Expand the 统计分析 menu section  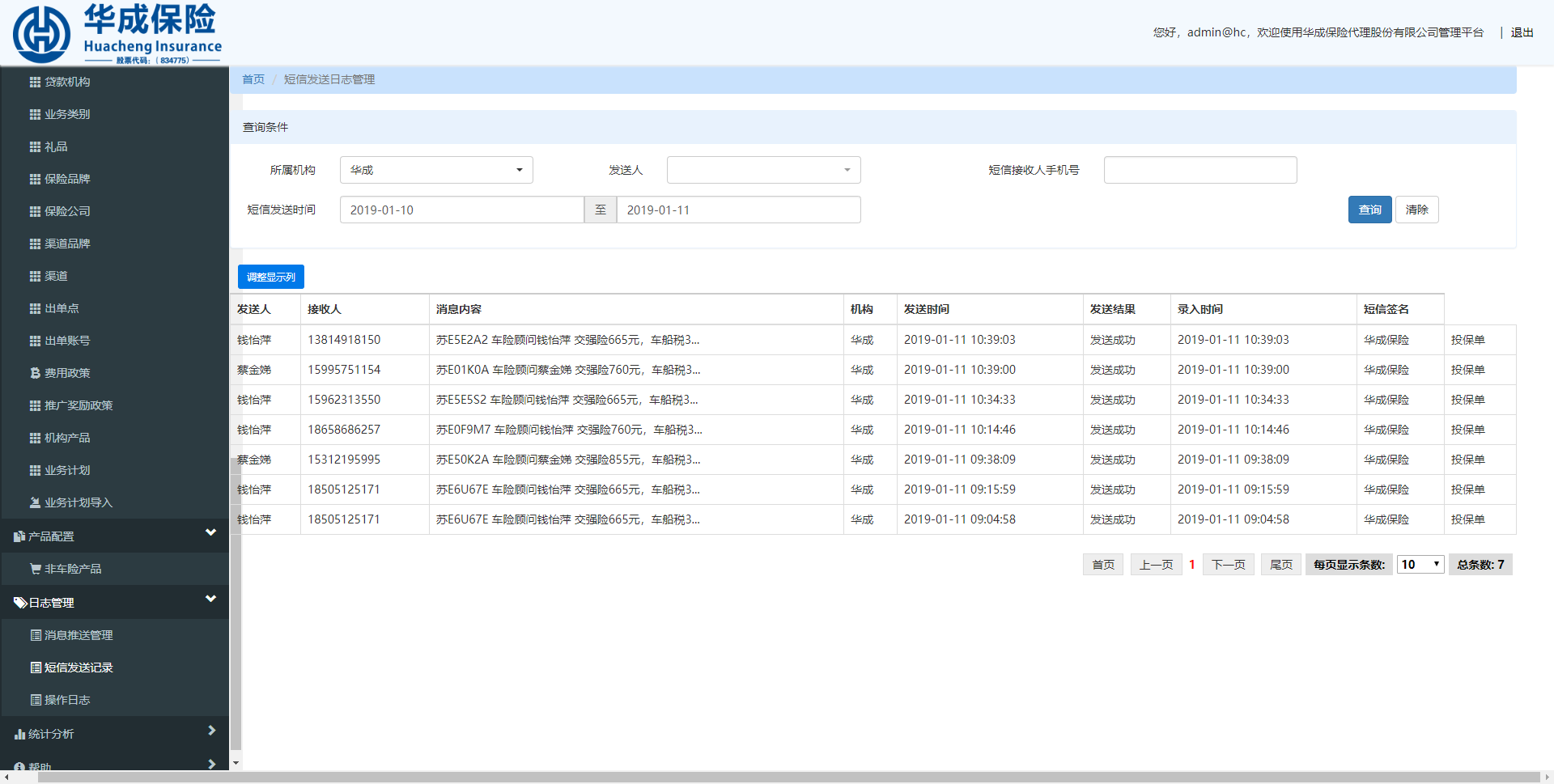tap(211, 731)
